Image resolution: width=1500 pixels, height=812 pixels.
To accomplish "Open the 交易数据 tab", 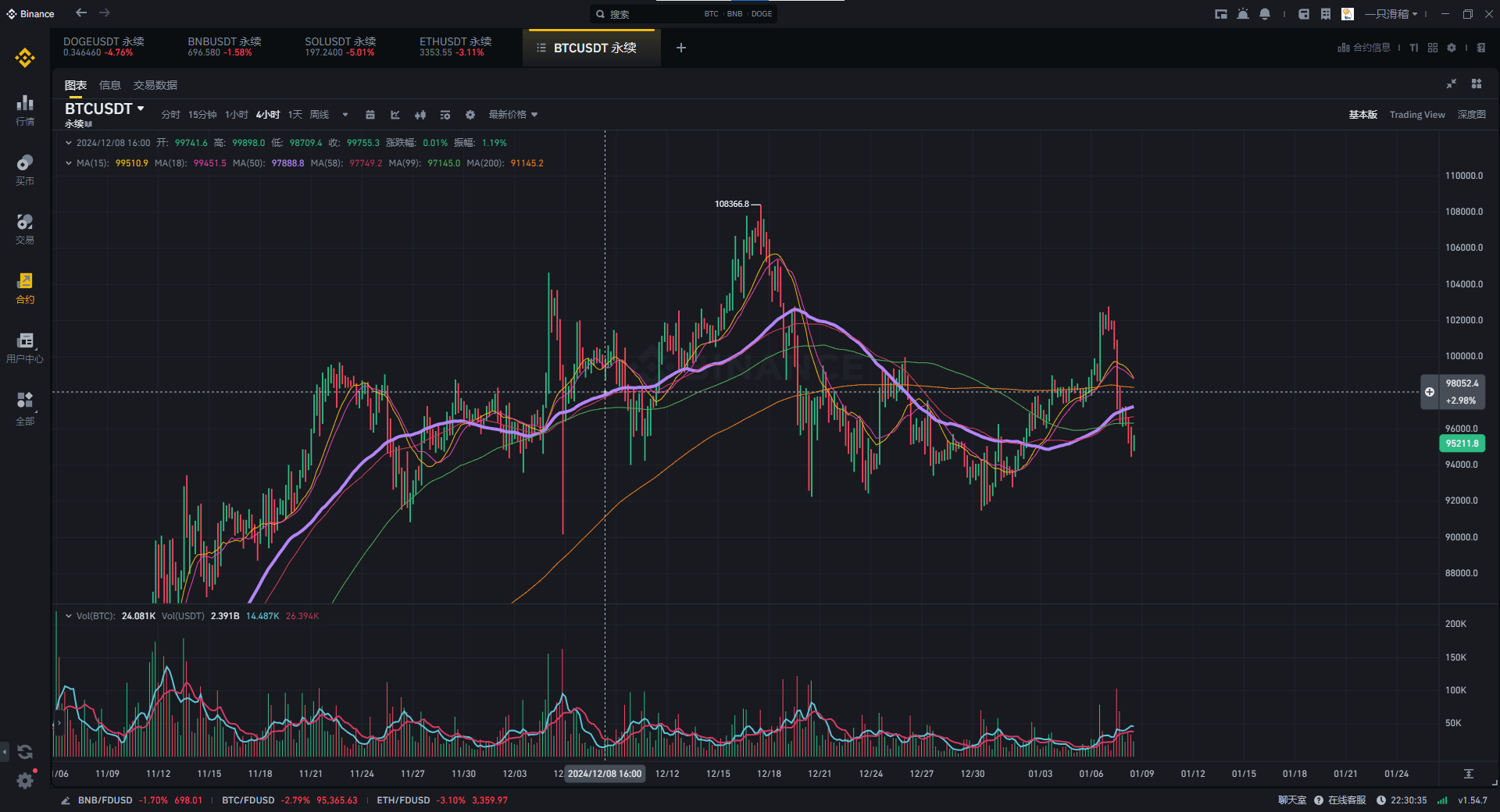I will [155, 85].
